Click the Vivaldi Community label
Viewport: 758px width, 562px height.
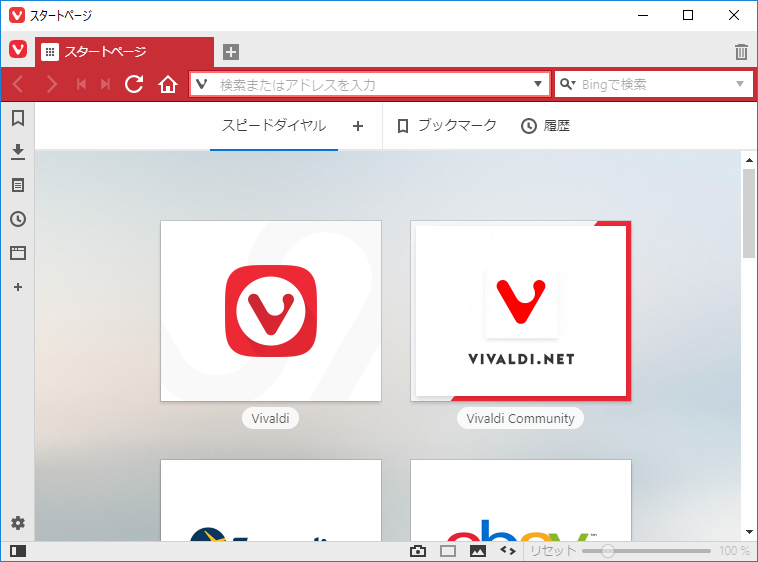tap(520, 418)
